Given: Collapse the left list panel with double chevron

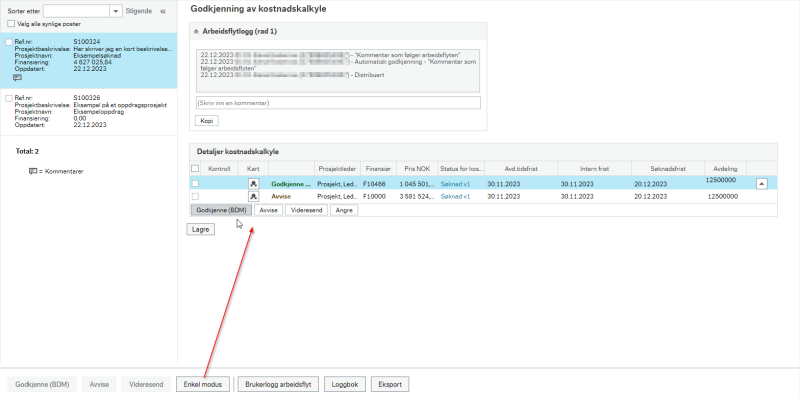Looking at the screenshot, I should 163,11.
